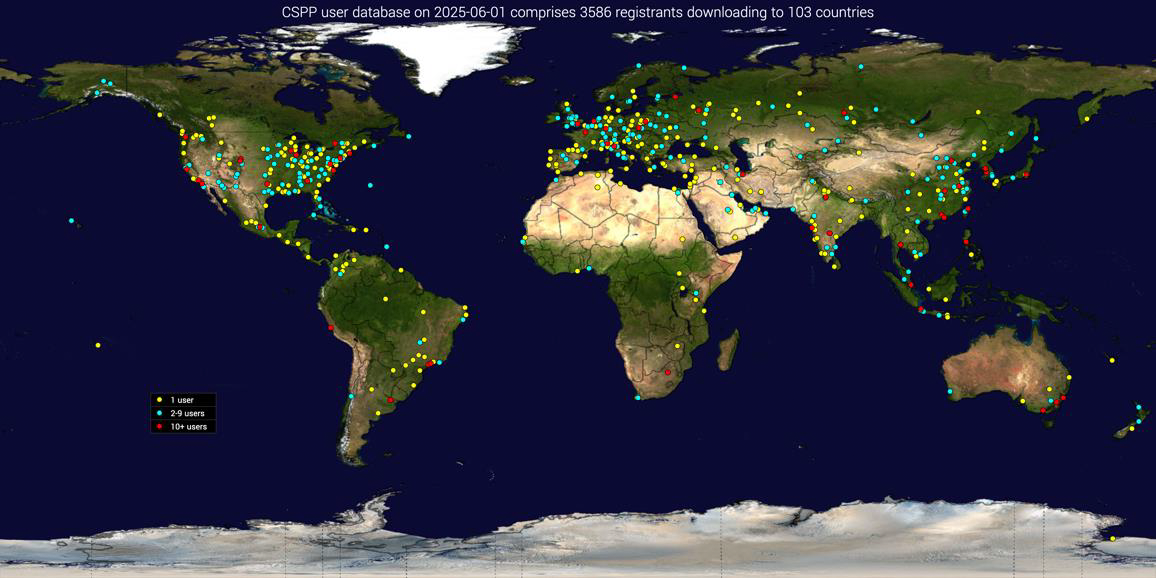The width and height of the screenshot is (1156, 578).
Task: Select the cyan marker at Africa's southern tip
Action: (637, 398)
